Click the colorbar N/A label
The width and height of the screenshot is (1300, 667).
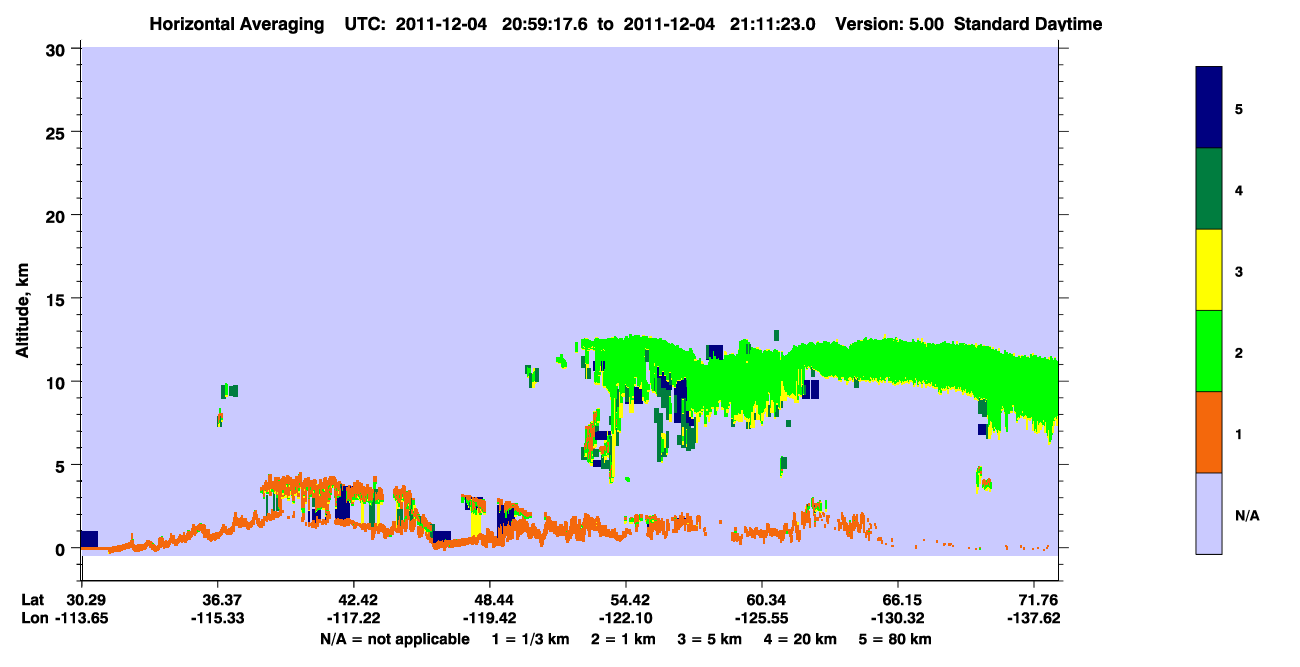click(1247, 515)
